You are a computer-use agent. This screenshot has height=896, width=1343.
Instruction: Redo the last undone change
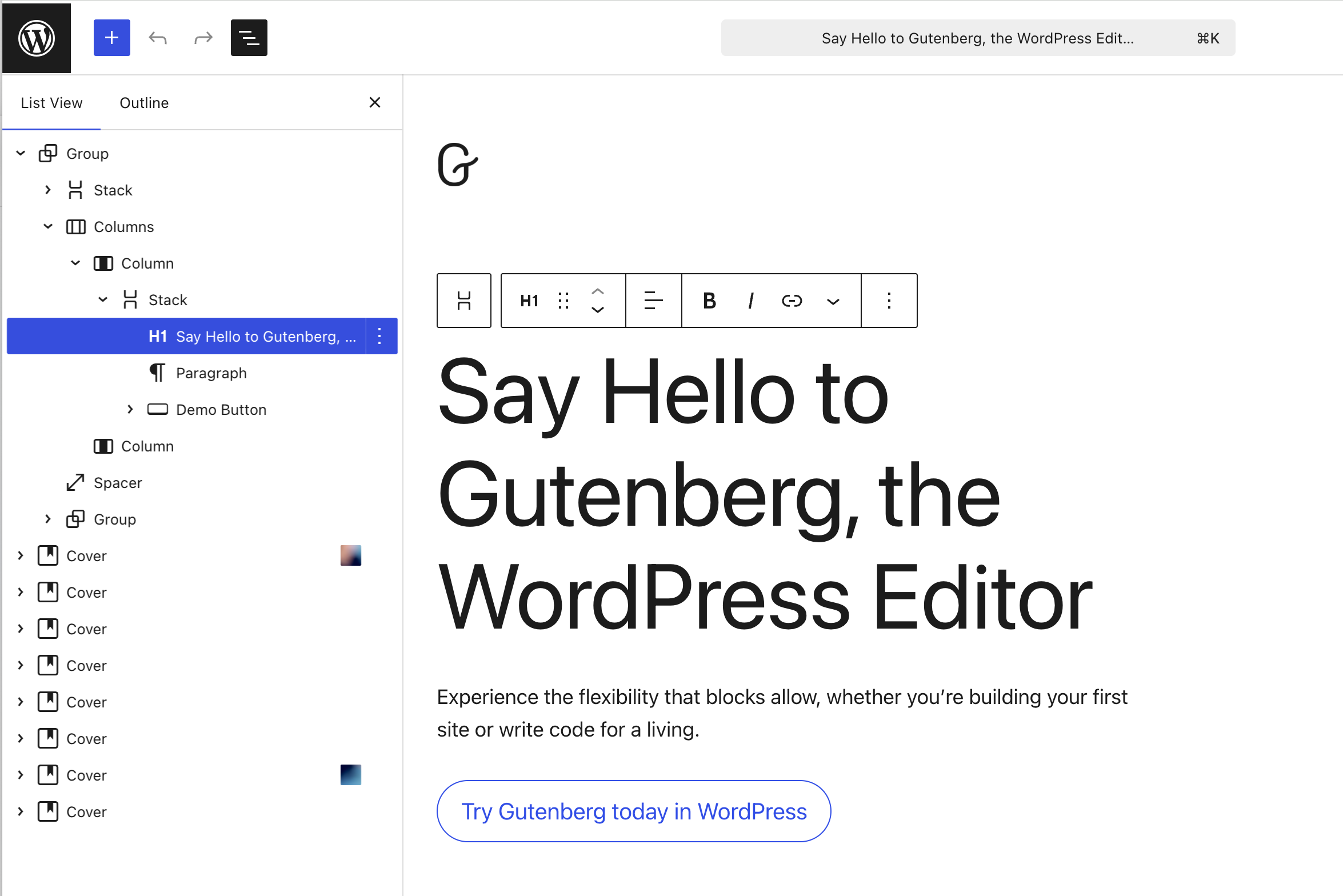[203, 38]
